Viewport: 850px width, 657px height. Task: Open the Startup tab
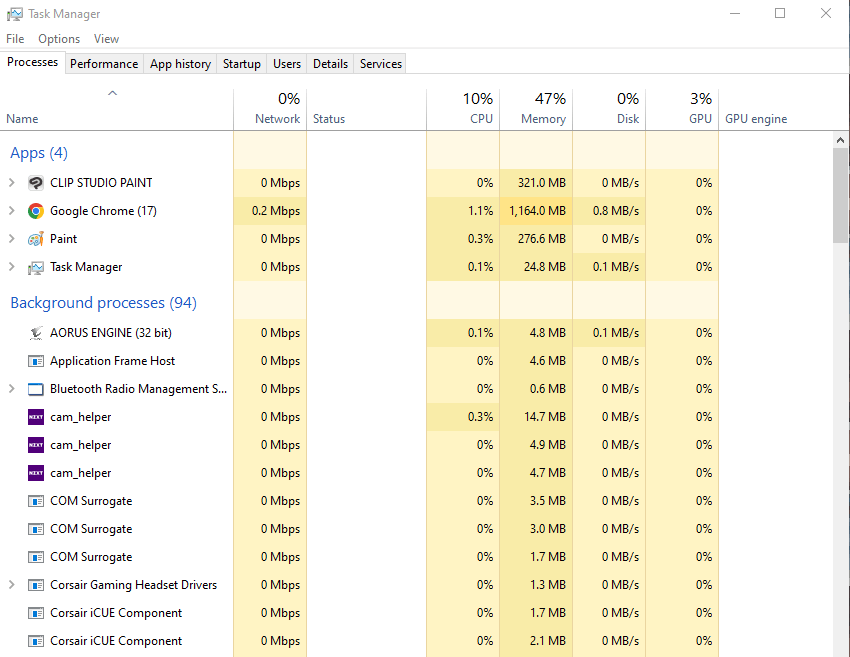click(x=241, y=64)
